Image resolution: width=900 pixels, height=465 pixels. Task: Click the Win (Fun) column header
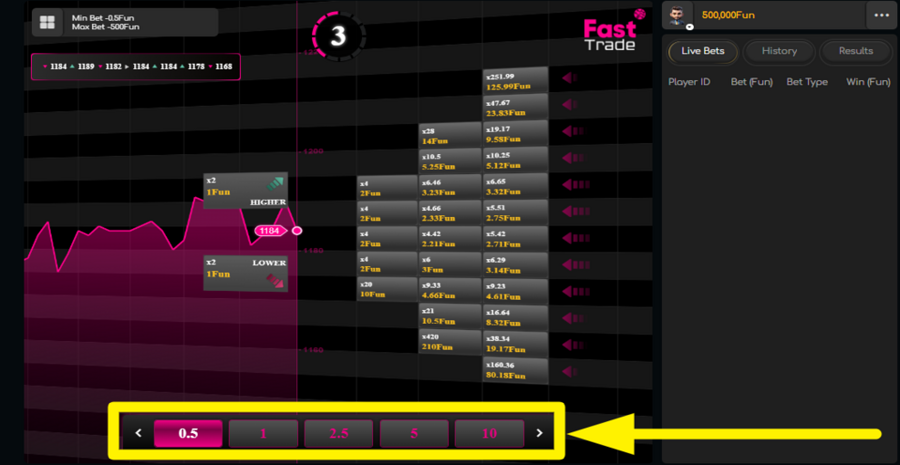coord(868,82)
